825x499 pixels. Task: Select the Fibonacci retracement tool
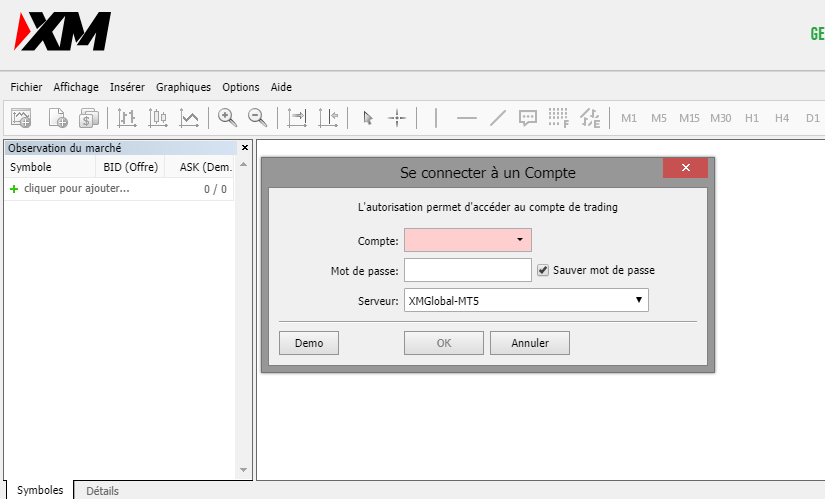[559, 118]
